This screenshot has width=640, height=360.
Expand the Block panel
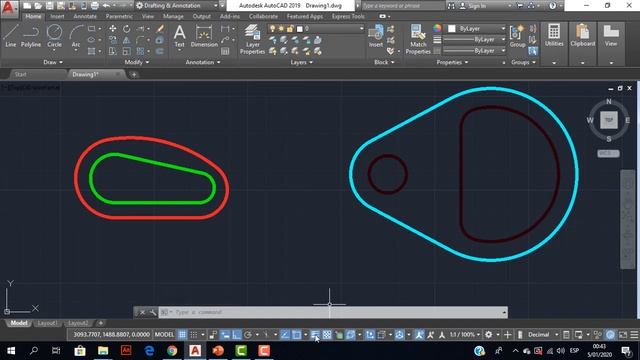click(x=384, y=62)
